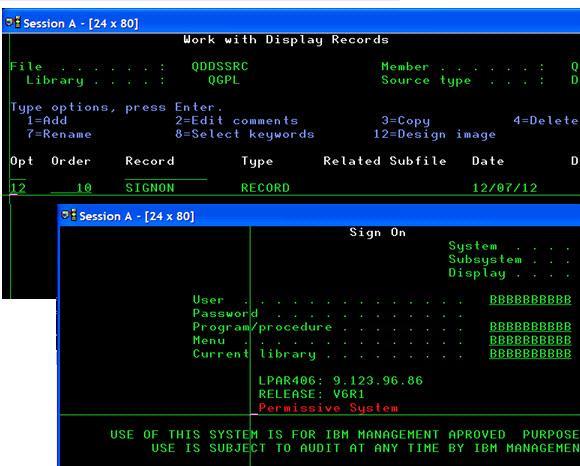This screenshot has height=466, width=580.
Task: Click the RECORD type value
Action: pyautogui.click(x=265, y=188)
